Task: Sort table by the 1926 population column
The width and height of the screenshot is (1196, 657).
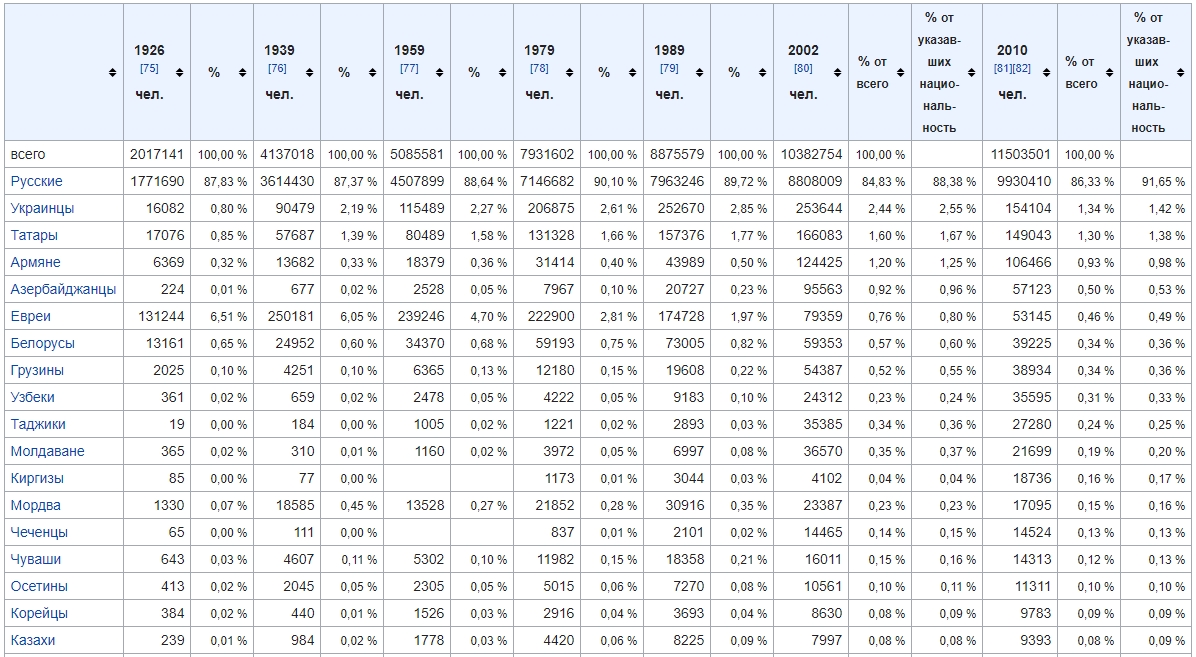Action: [x=179, y=72]
